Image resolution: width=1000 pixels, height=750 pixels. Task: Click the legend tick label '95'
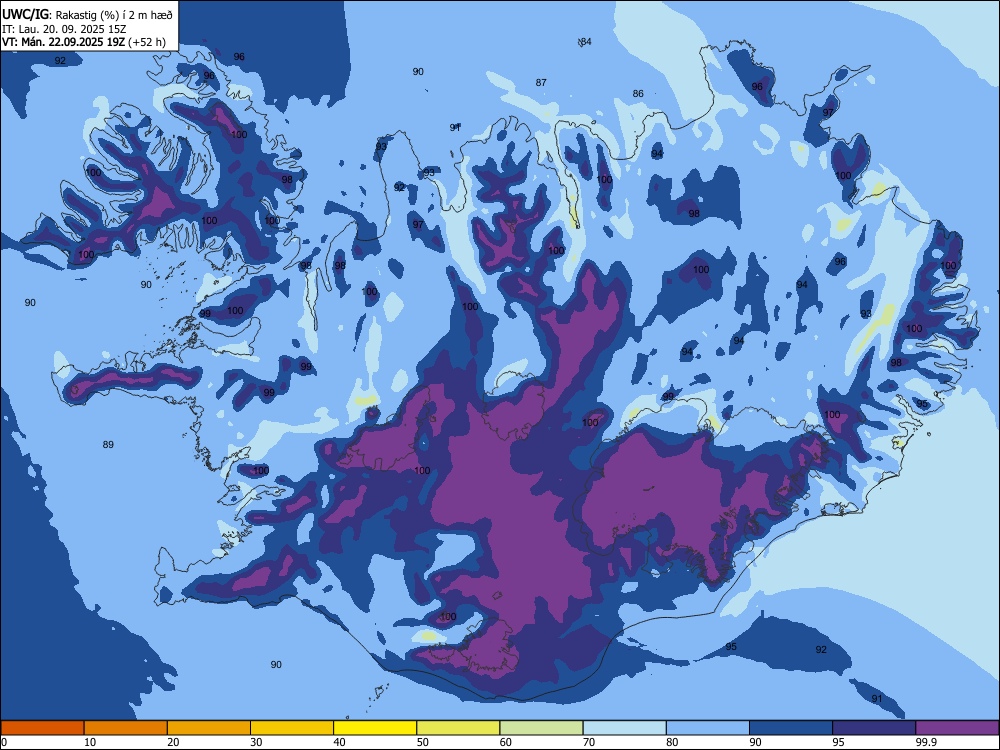[839, 742]
